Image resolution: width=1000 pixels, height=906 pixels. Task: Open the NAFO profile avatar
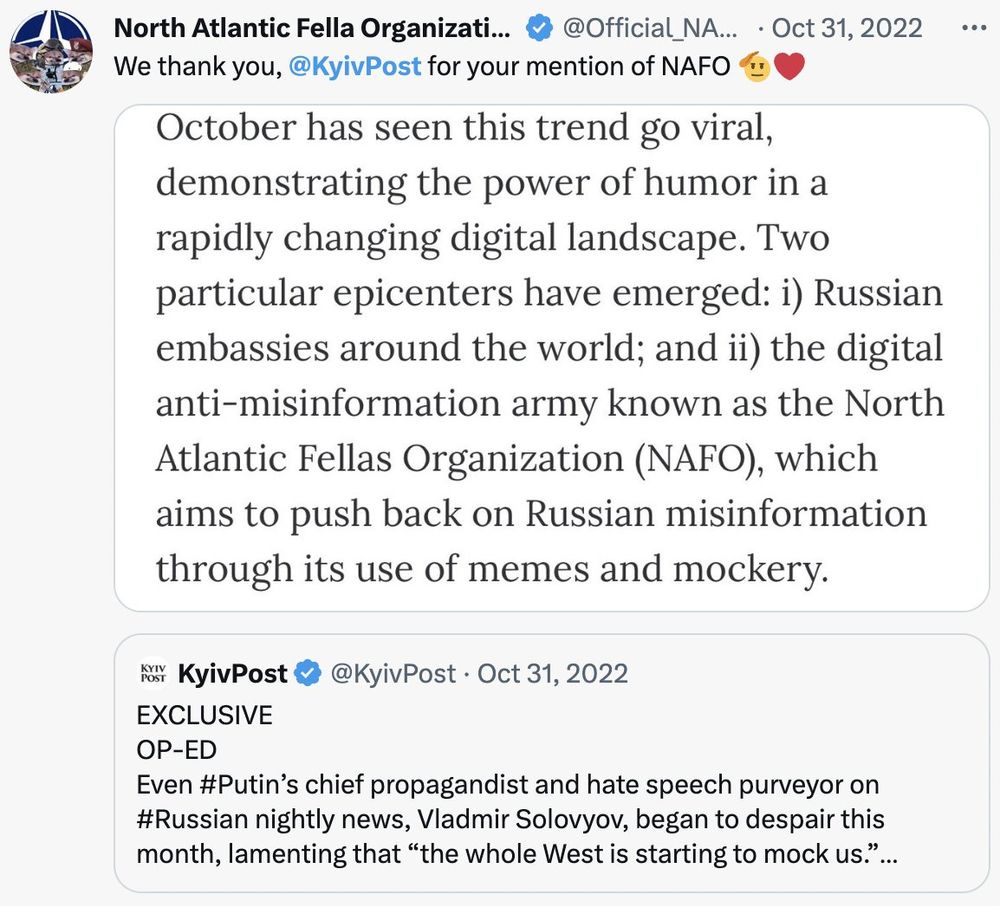point(51,48)
